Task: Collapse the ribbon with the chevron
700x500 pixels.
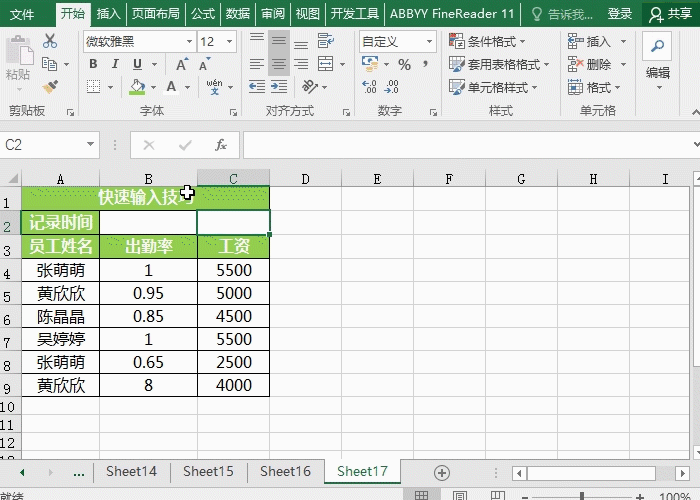Action: point(695,111)
